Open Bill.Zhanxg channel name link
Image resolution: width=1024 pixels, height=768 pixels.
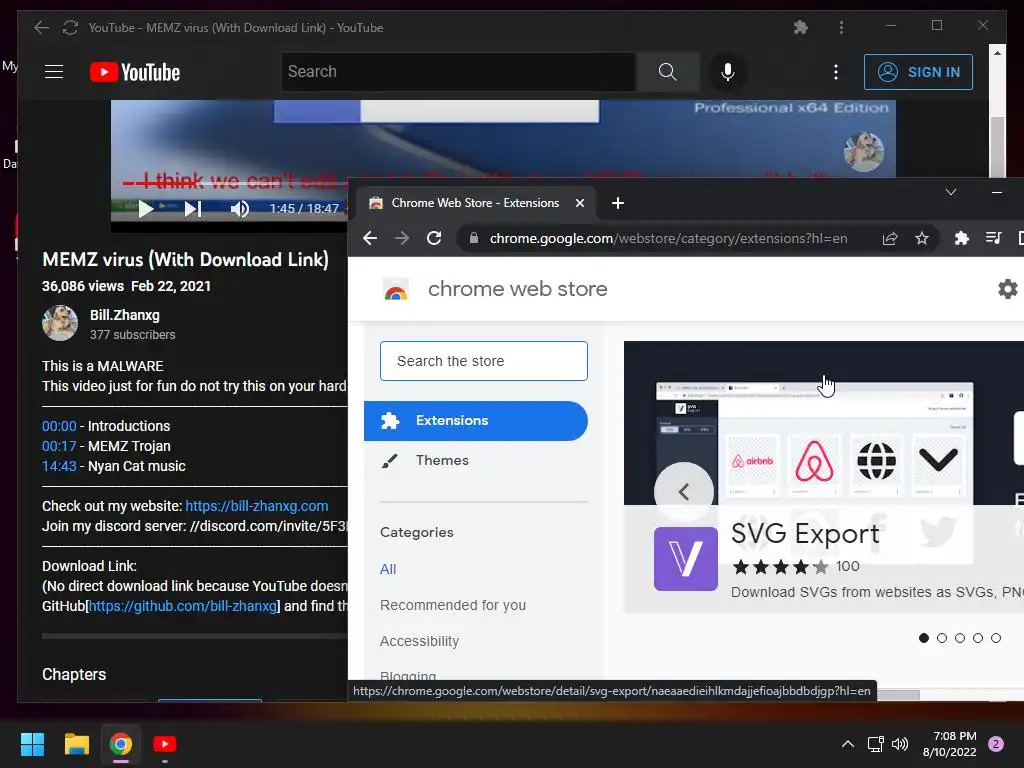point(125,315)
